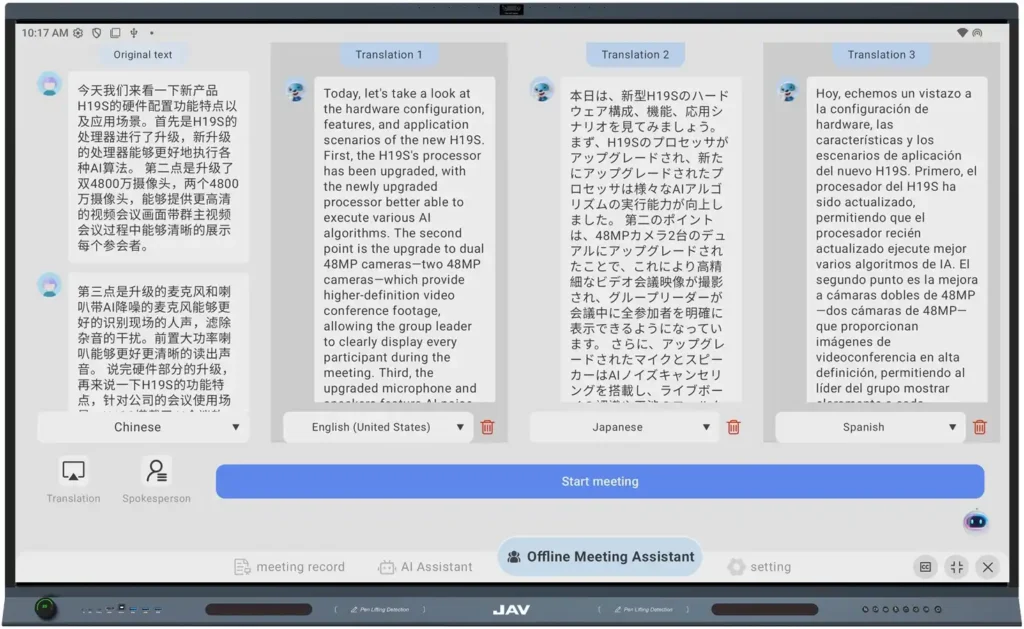Open the Spanish language dropdown
1024x629 pixels.
click(x=871, y=427)
